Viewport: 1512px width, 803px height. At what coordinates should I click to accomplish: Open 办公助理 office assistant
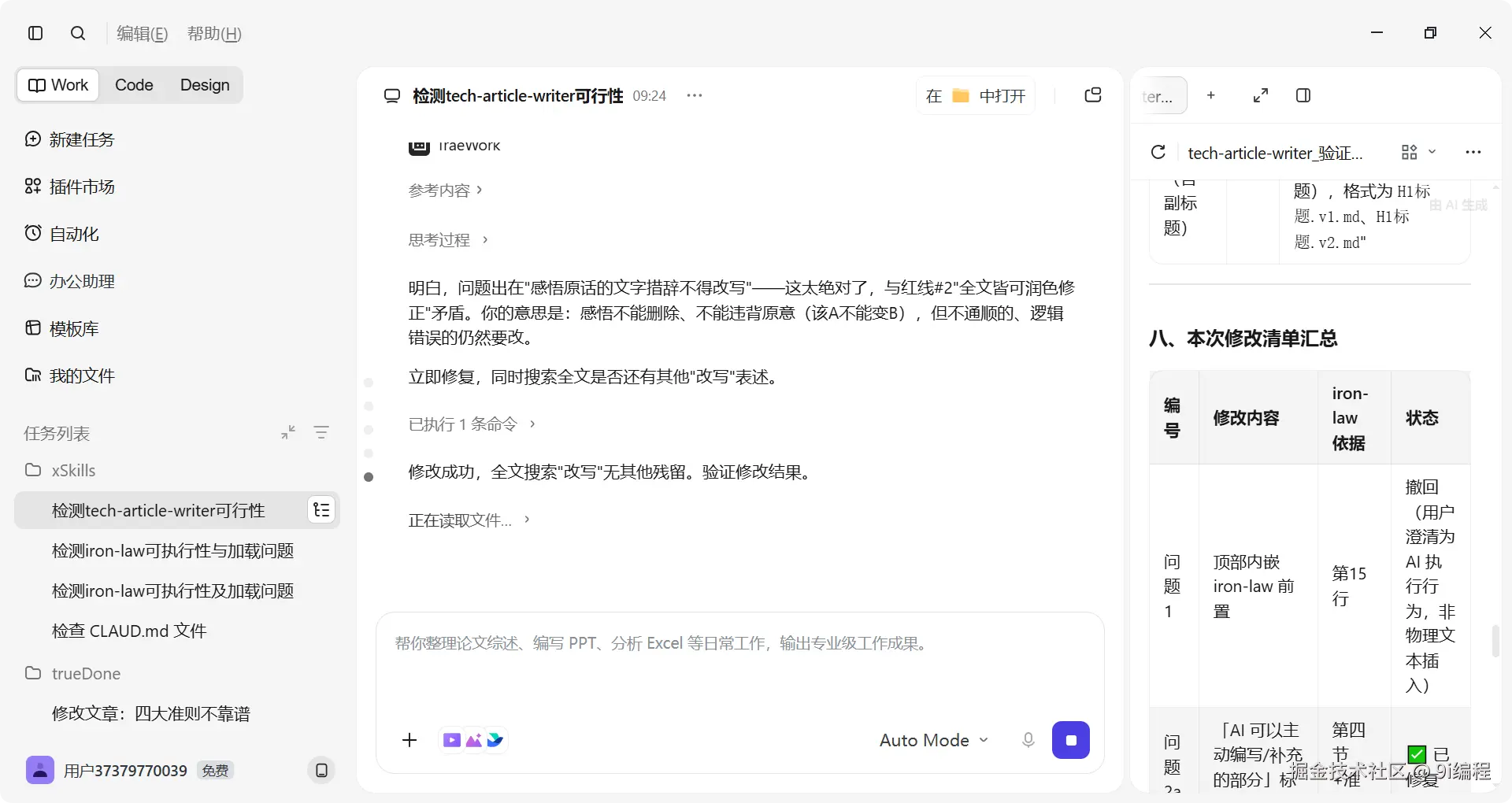70,281
